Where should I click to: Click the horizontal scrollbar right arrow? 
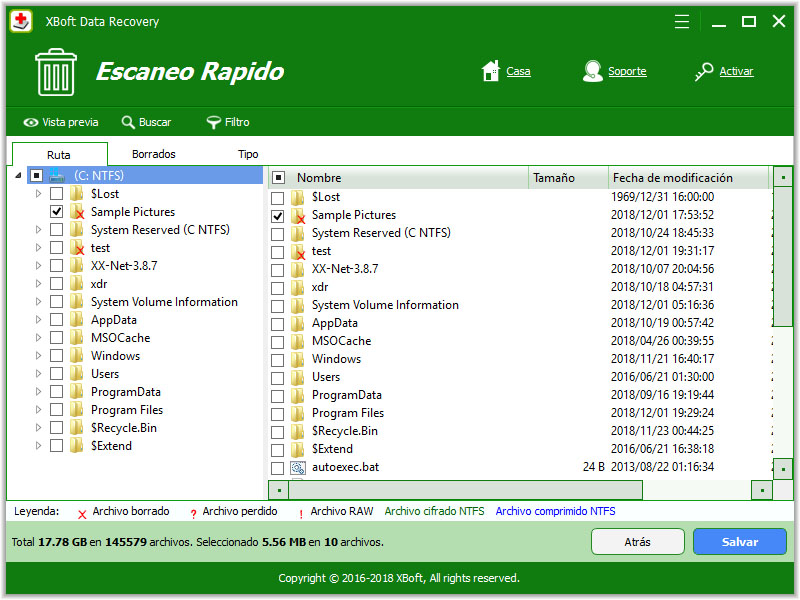[x=762, y=490]
